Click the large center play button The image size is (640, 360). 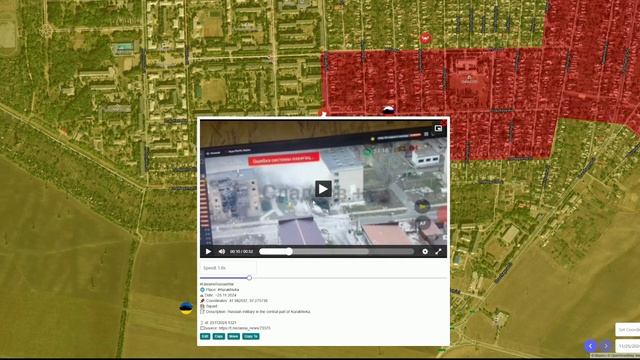[x=323, y=189]
